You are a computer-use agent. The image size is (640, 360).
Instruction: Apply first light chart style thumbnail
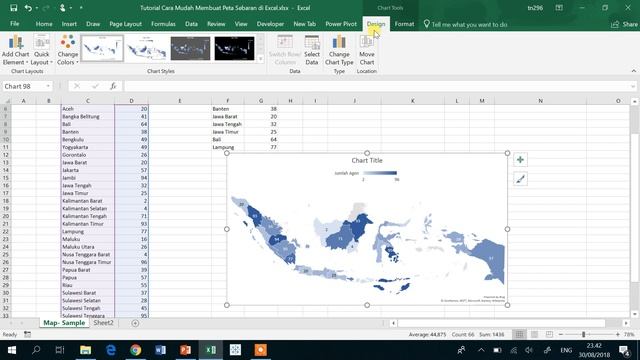coord(102,48)
